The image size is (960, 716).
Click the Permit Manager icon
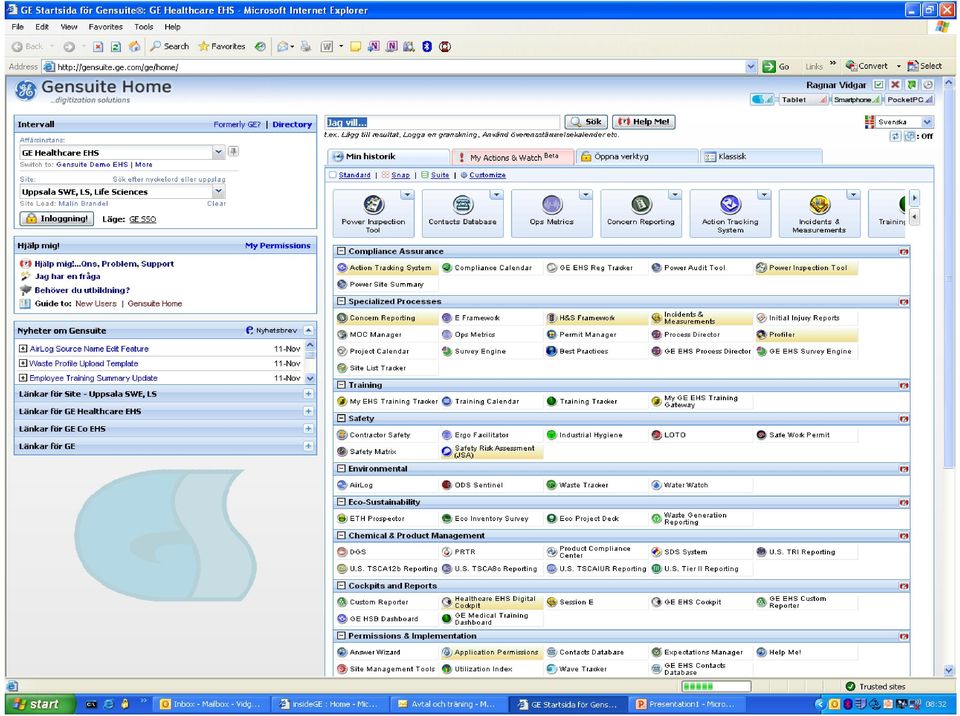click(x=552, y=334)
